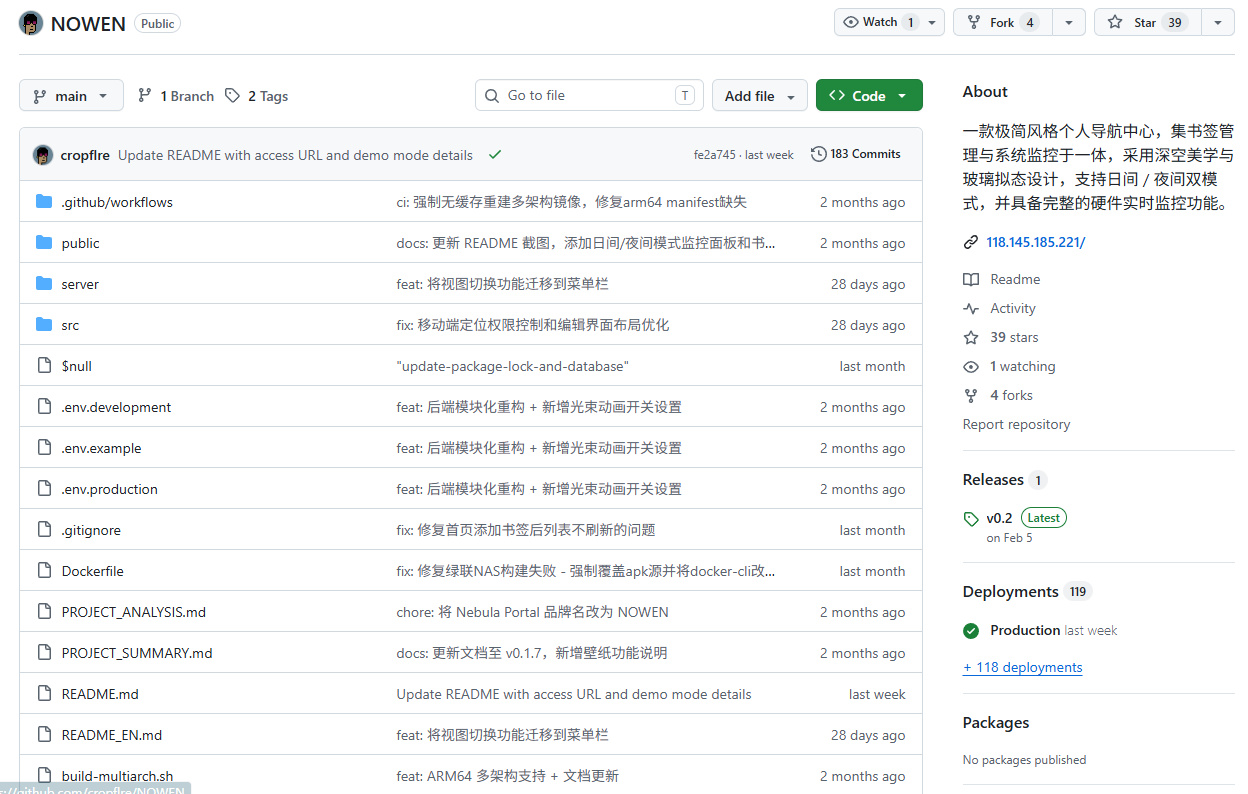This screenshot has width=1248, height=794.
Task: Expand the main branch dropdown
Action: [71, 96]
